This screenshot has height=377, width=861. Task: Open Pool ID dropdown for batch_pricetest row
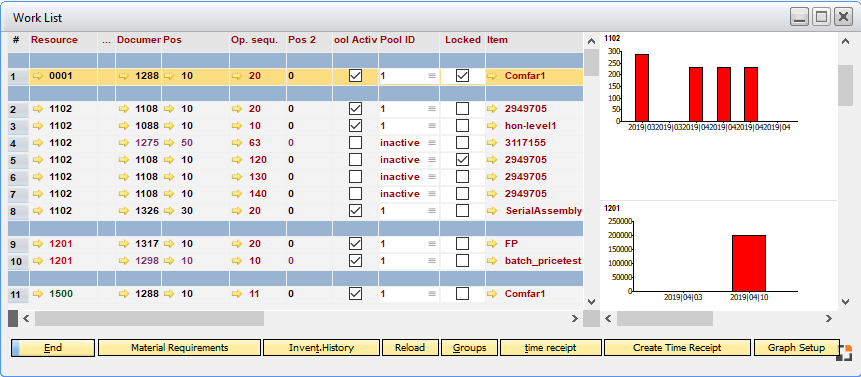432,261
